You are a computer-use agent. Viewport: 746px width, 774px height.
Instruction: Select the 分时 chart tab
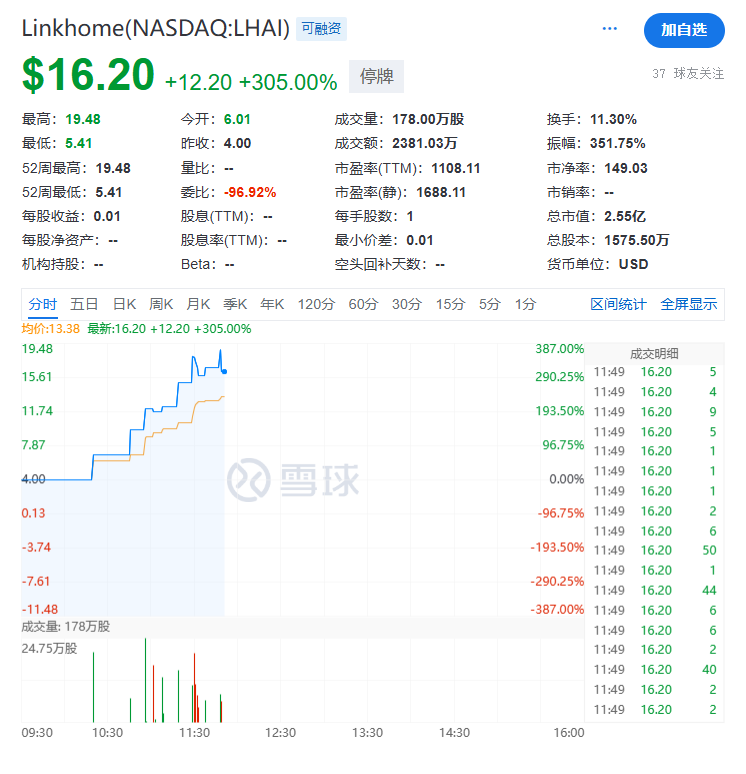point(43,304)
